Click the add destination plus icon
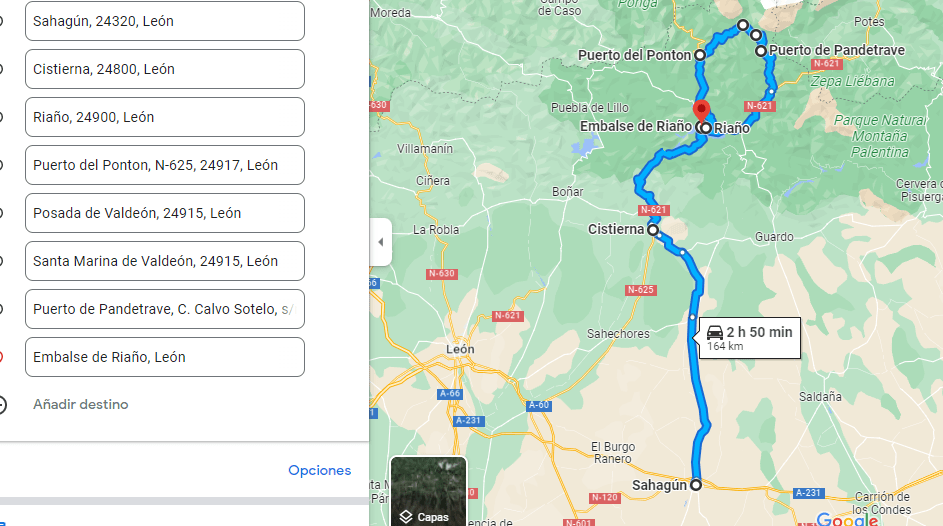The width and height of the screenshot is (943, 526). (x=1, y=405)
